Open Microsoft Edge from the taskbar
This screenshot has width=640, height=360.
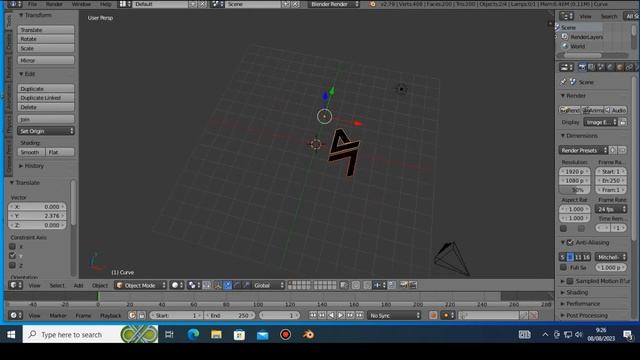click(x=193, y=335)
